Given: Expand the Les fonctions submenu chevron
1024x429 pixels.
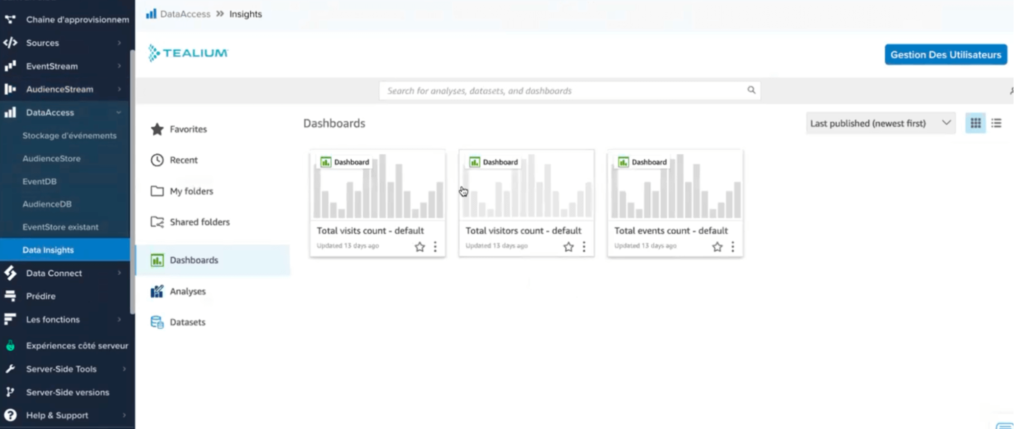Looking at the screenshot, I should click(120, 319).
